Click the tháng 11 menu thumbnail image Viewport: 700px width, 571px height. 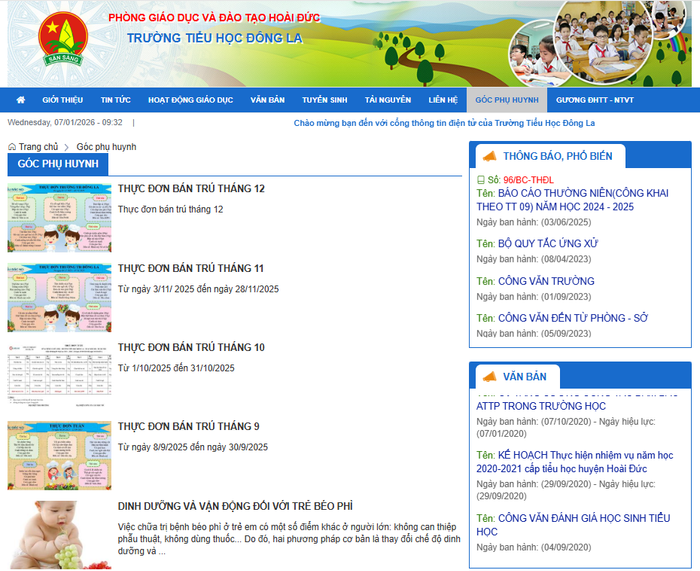pyautogui.click(x=59, y=298)
